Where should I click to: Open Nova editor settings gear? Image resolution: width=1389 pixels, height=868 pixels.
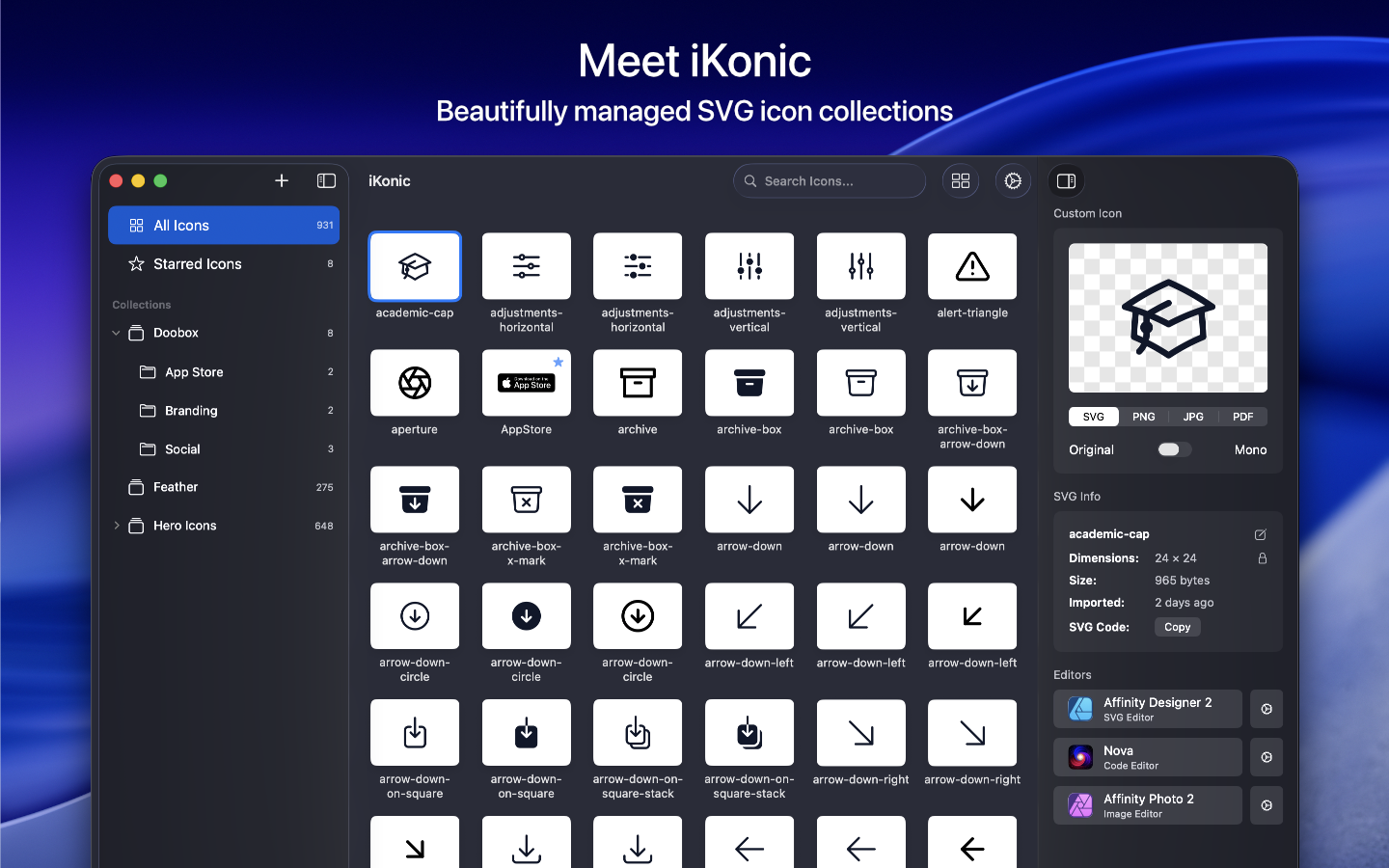coord(1266,757)
